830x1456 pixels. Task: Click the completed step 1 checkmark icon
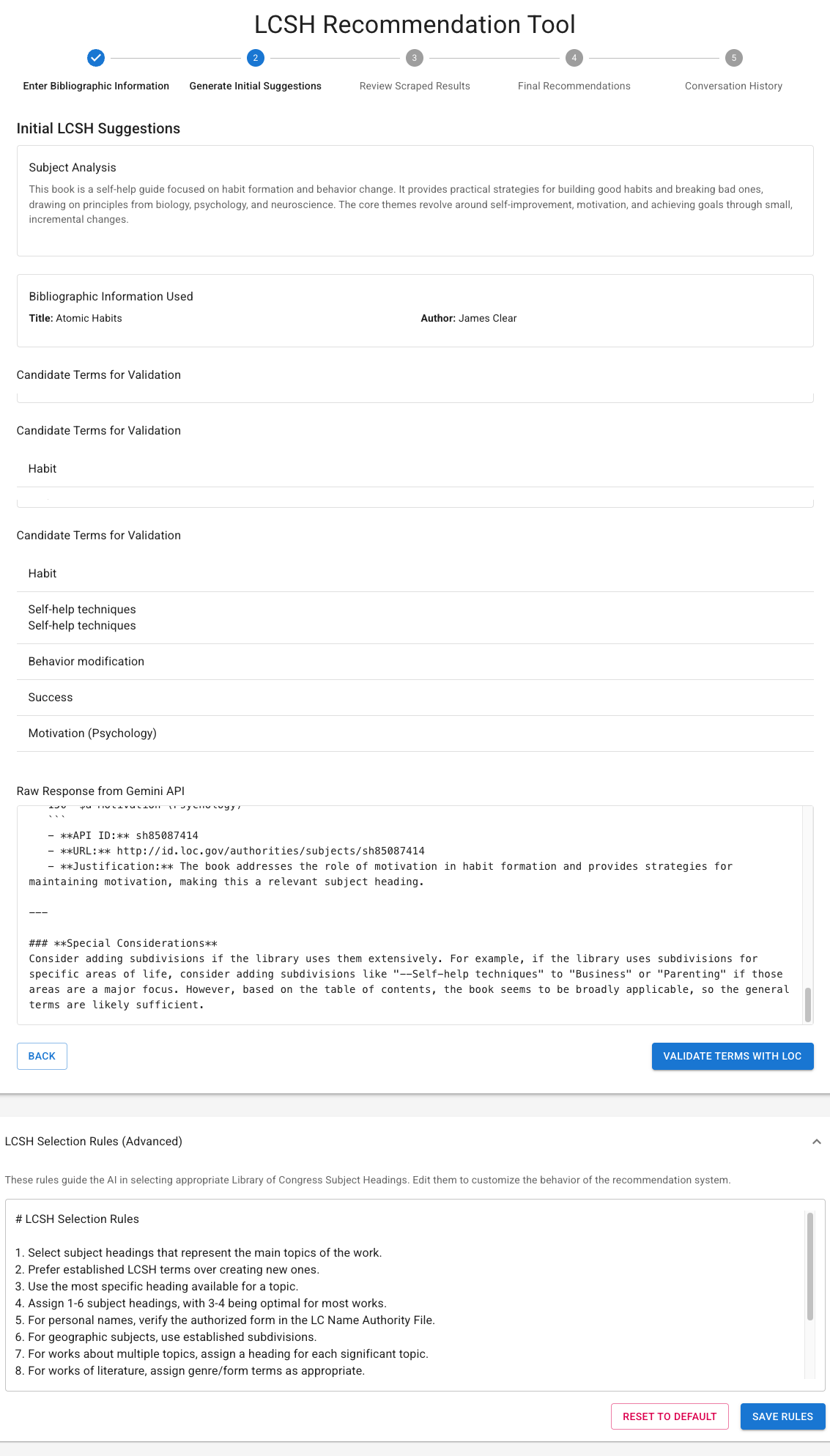click(96, 58)
